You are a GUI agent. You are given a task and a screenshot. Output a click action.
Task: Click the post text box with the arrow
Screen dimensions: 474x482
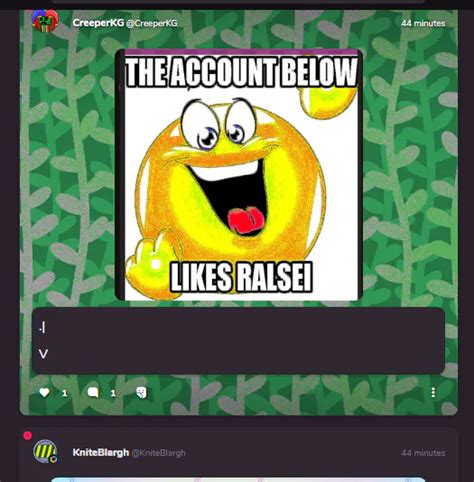239,341
